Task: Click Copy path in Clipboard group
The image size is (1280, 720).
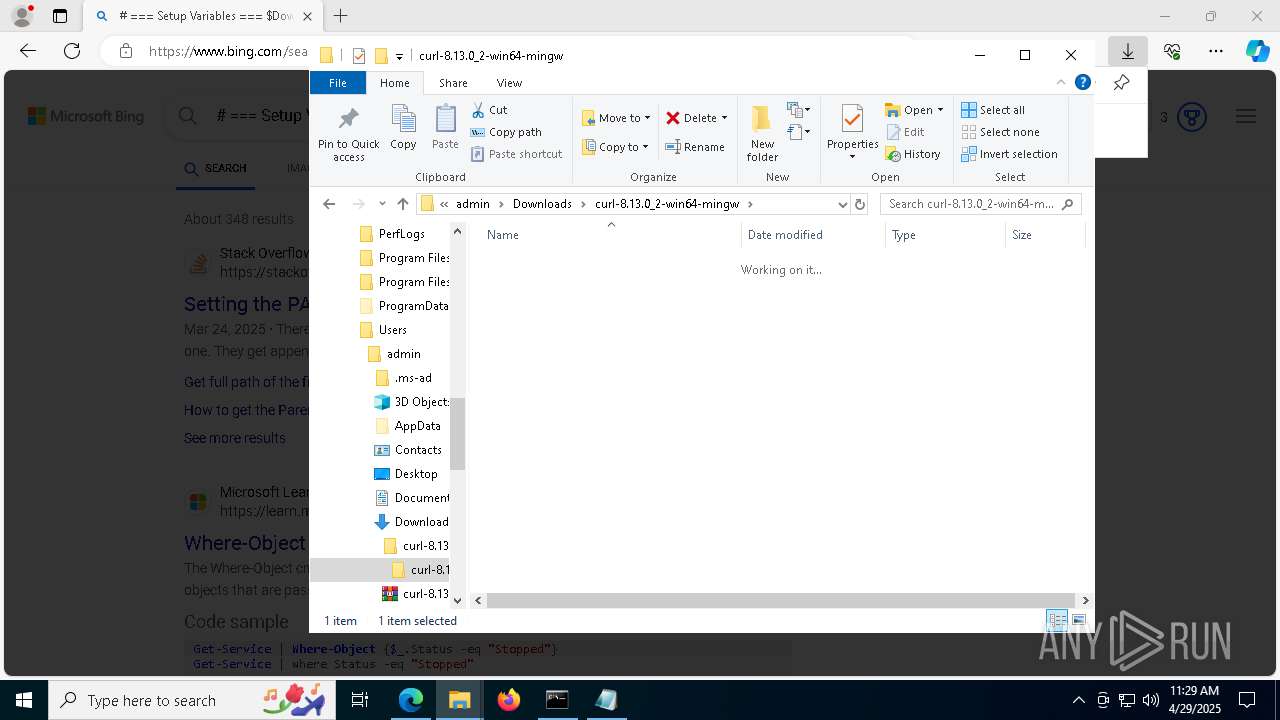Action: point(506,132)
